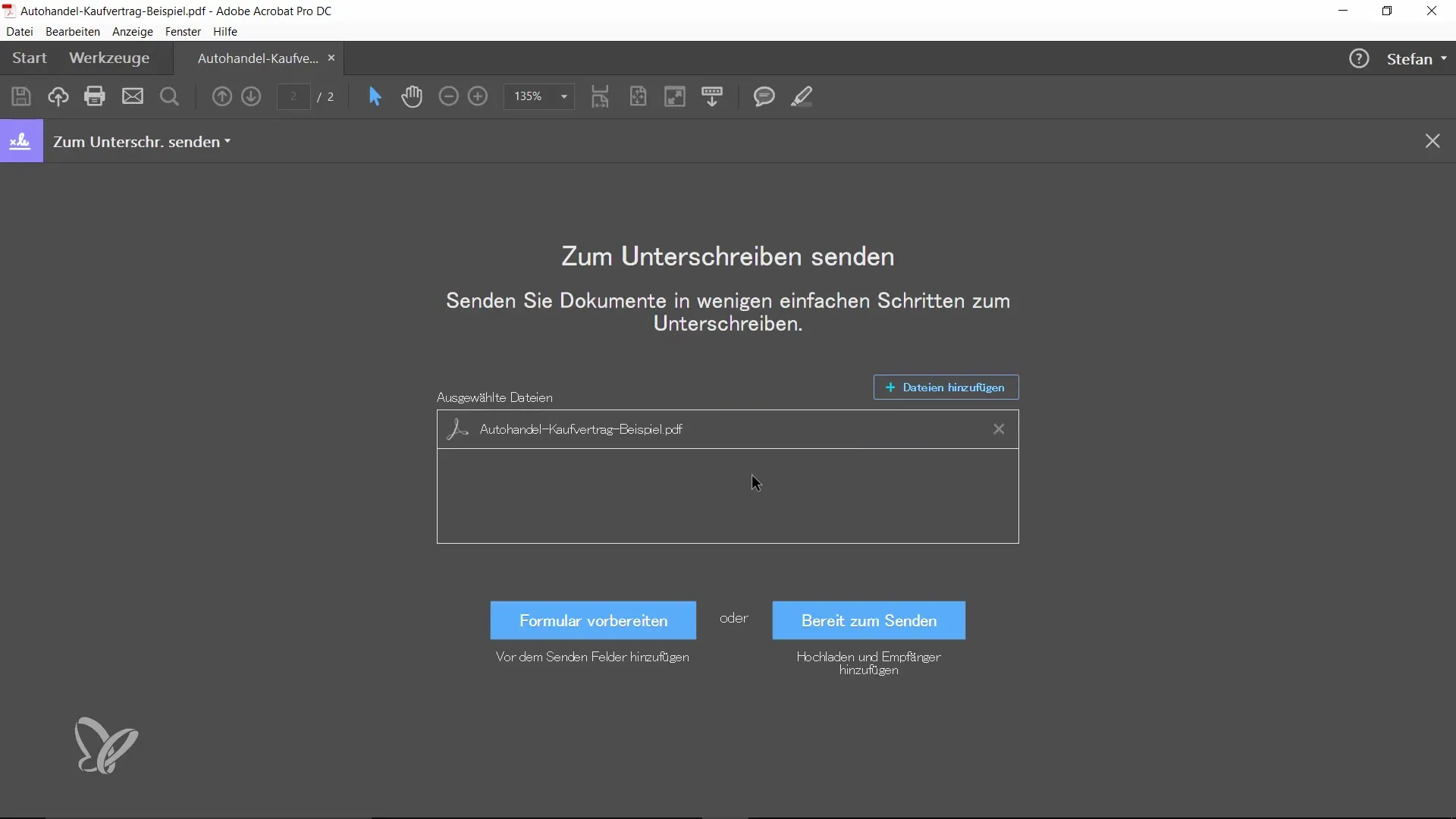Image resolution: width=1456 pixels, height=819 pixels.
Task: Click the add comment speech bubble icon
Action: (764, 96)
